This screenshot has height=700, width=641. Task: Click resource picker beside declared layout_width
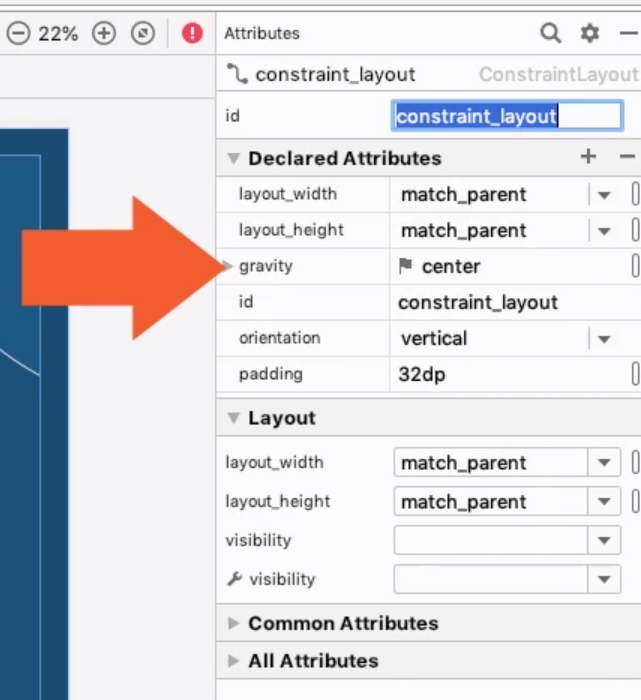(x=635, y=195)
